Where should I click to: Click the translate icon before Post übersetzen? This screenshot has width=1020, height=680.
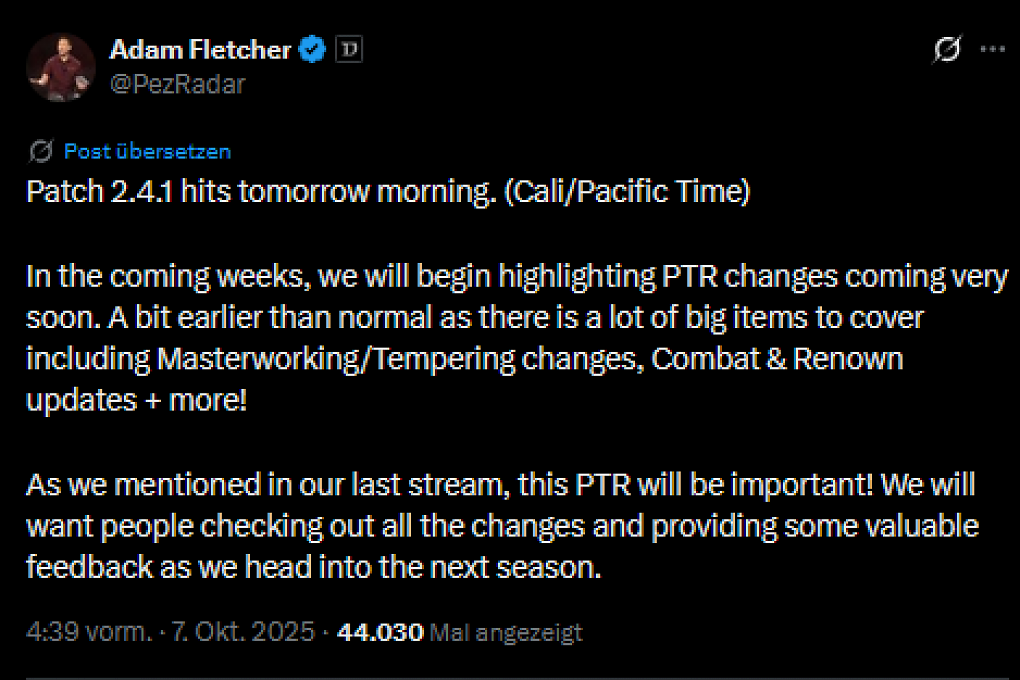click(x=40, y=151)
